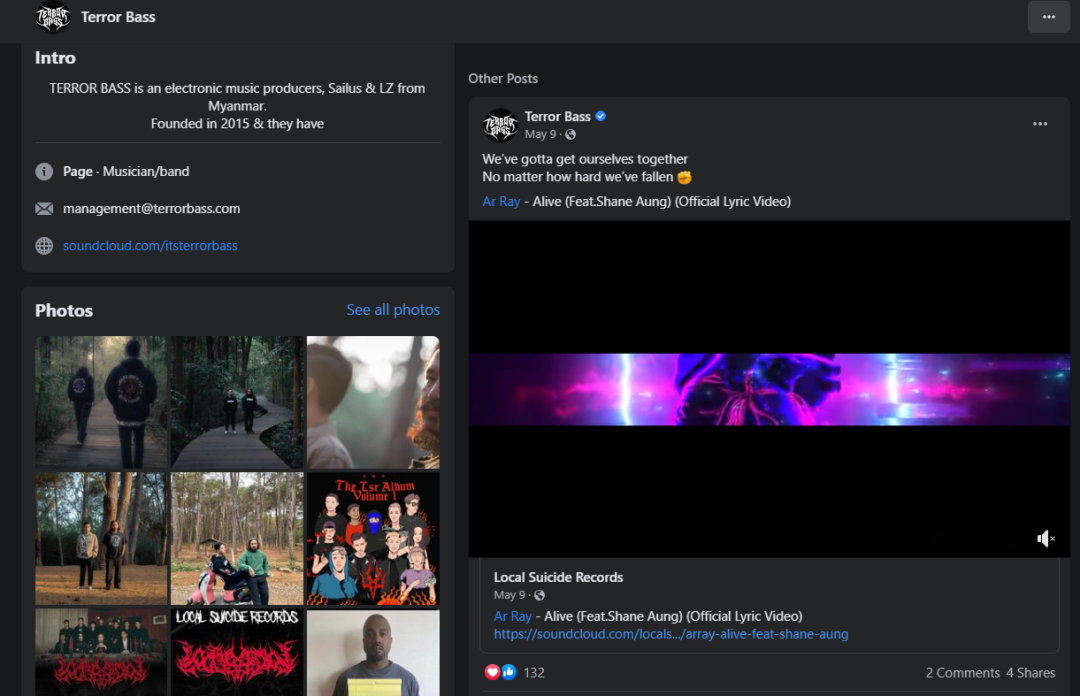Open the 4 Shares link
Viewport: 1080px width, 696px height.
click(1030, 673)
